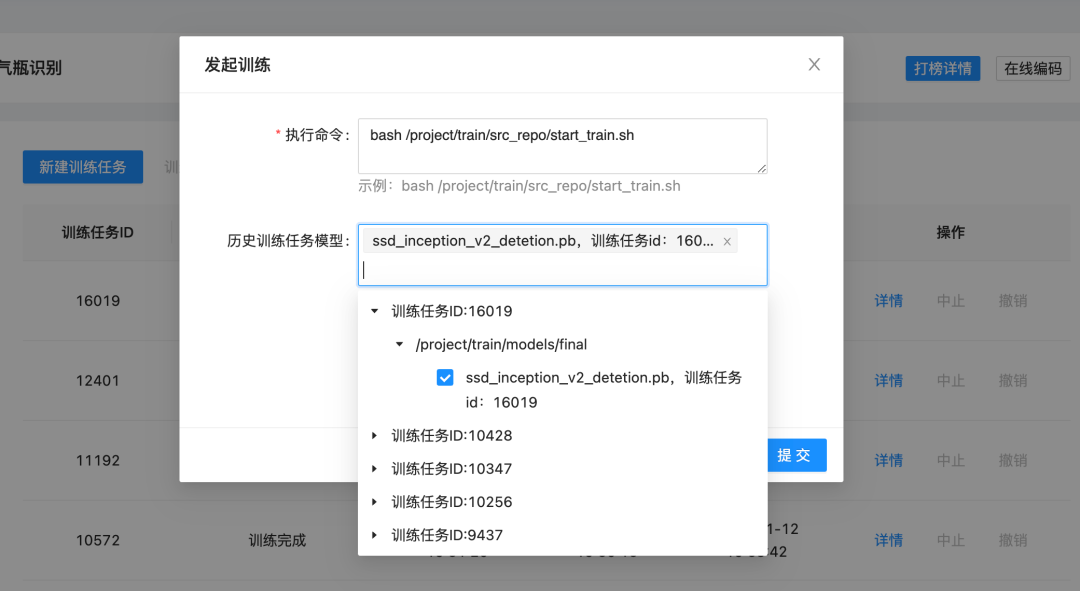Select the 训练任务ID:9437 tree label
The width and height of the screenshot is (1080, 591).
pyautogui.click(x=447, y=535)
